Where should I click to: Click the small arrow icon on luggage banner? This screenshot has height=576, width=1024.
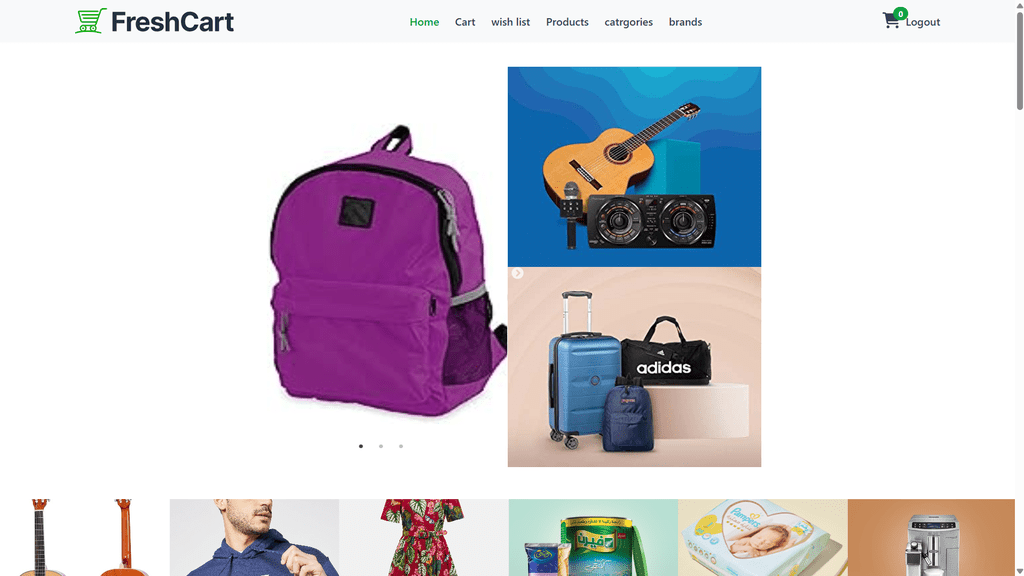pos(517,273)
